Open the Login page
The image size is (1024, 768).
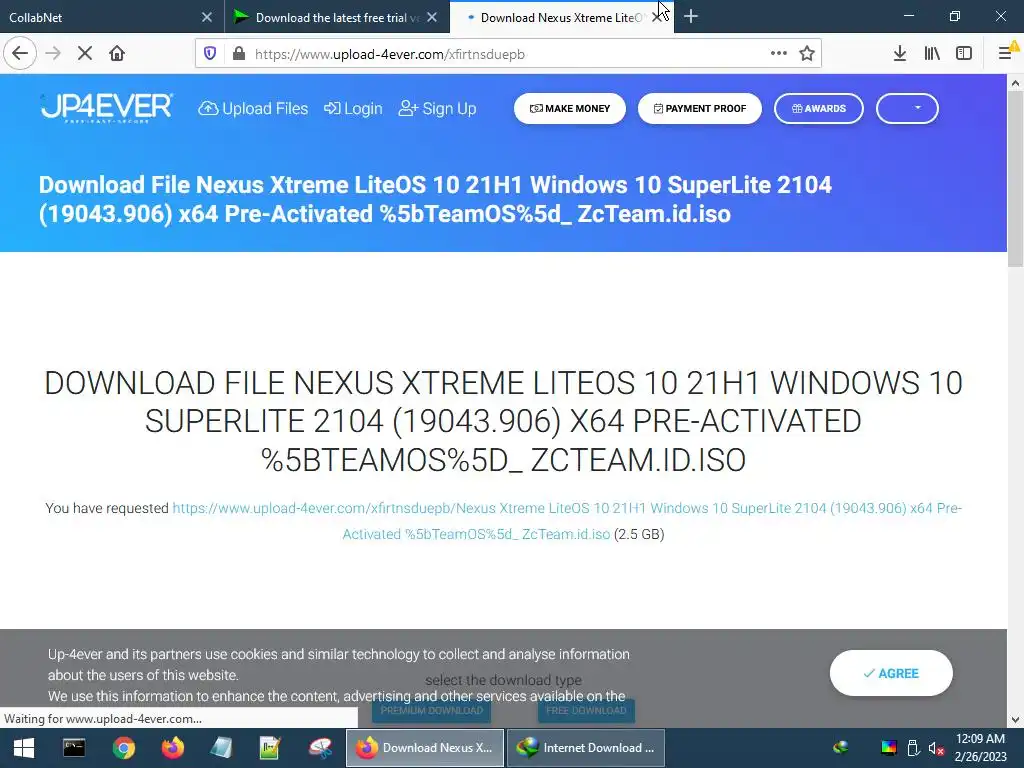pyautogui.click(x=353, y=108)
